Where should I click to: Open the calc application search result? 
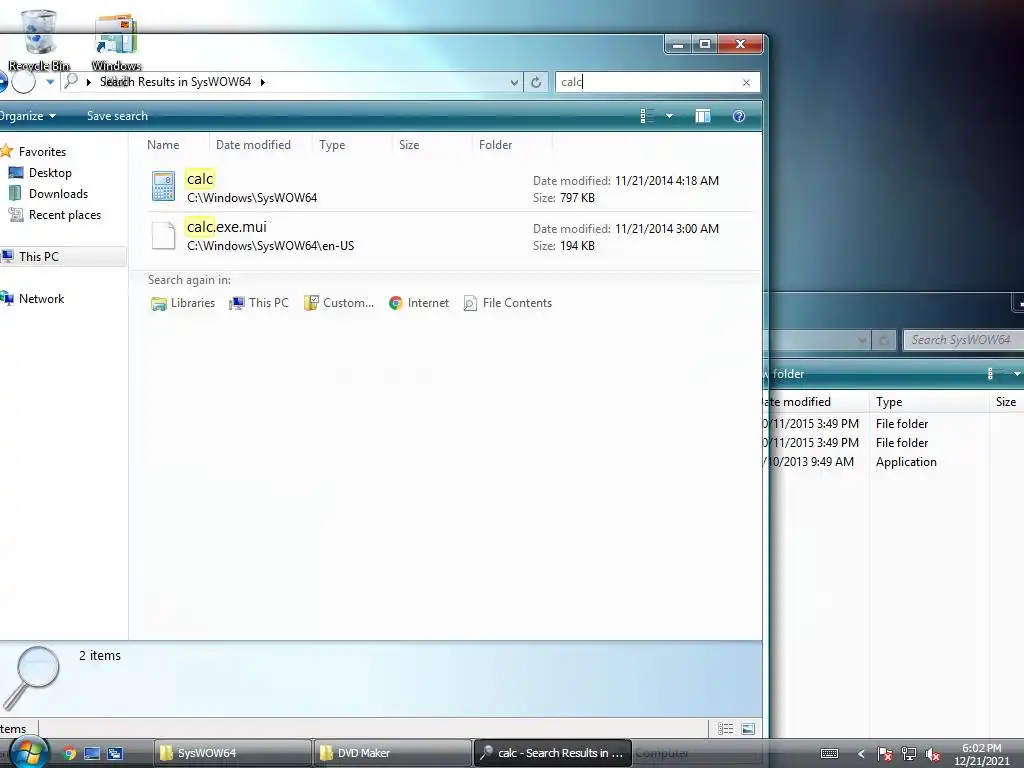click(451, 187)
